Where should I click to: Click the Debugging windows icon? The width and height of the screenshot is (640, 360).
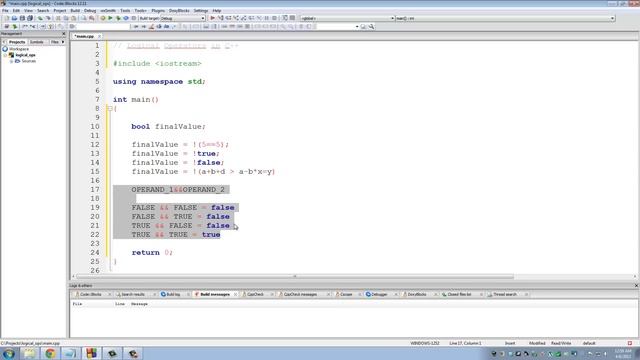pyautogui.click(x=285, y=18)
